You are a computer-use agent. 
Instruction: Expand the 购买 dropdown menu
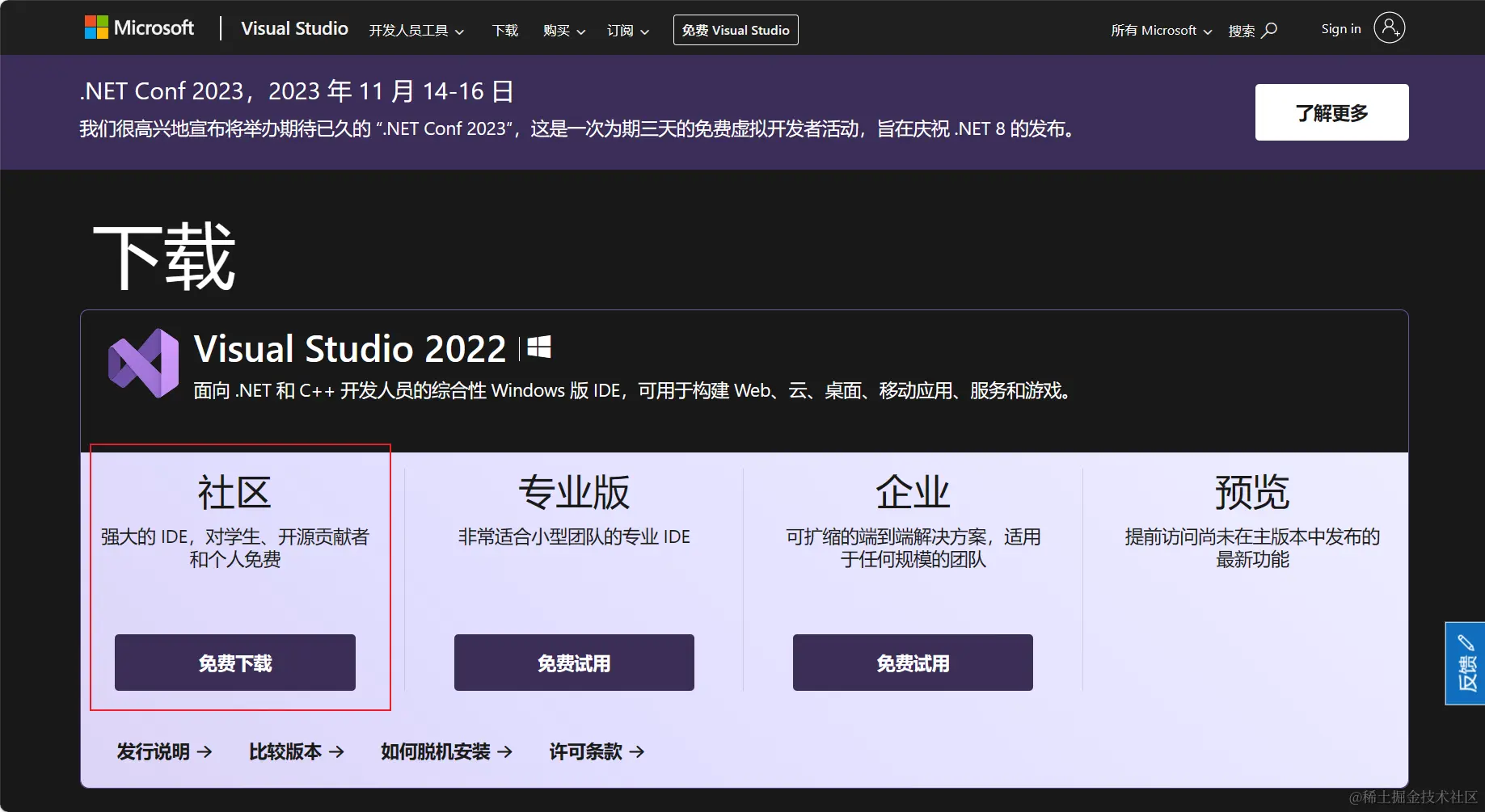click(x=564, y=31)
